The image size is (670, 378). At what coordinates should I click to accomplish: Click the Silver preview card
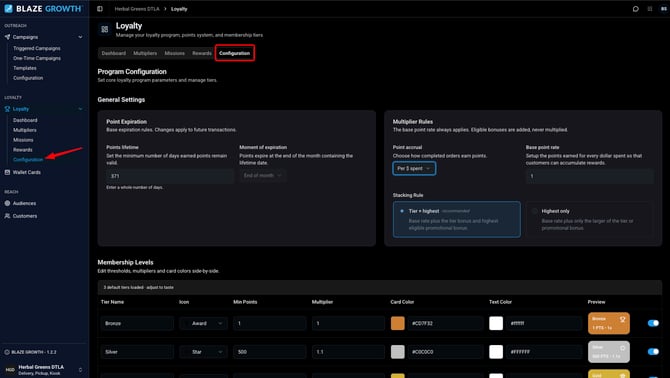(x=608, y=352)
